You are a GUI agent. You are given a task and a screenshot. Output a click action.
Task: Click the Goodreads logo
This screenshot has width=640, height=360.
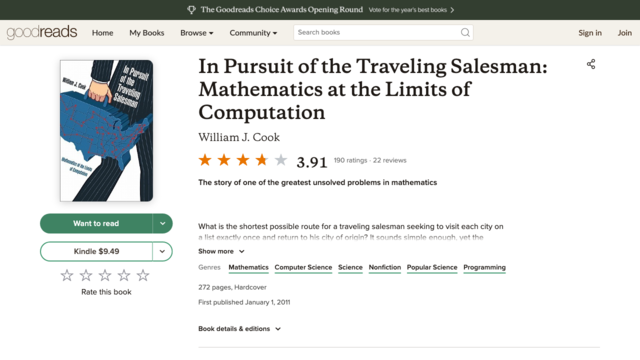pos(42,32)
